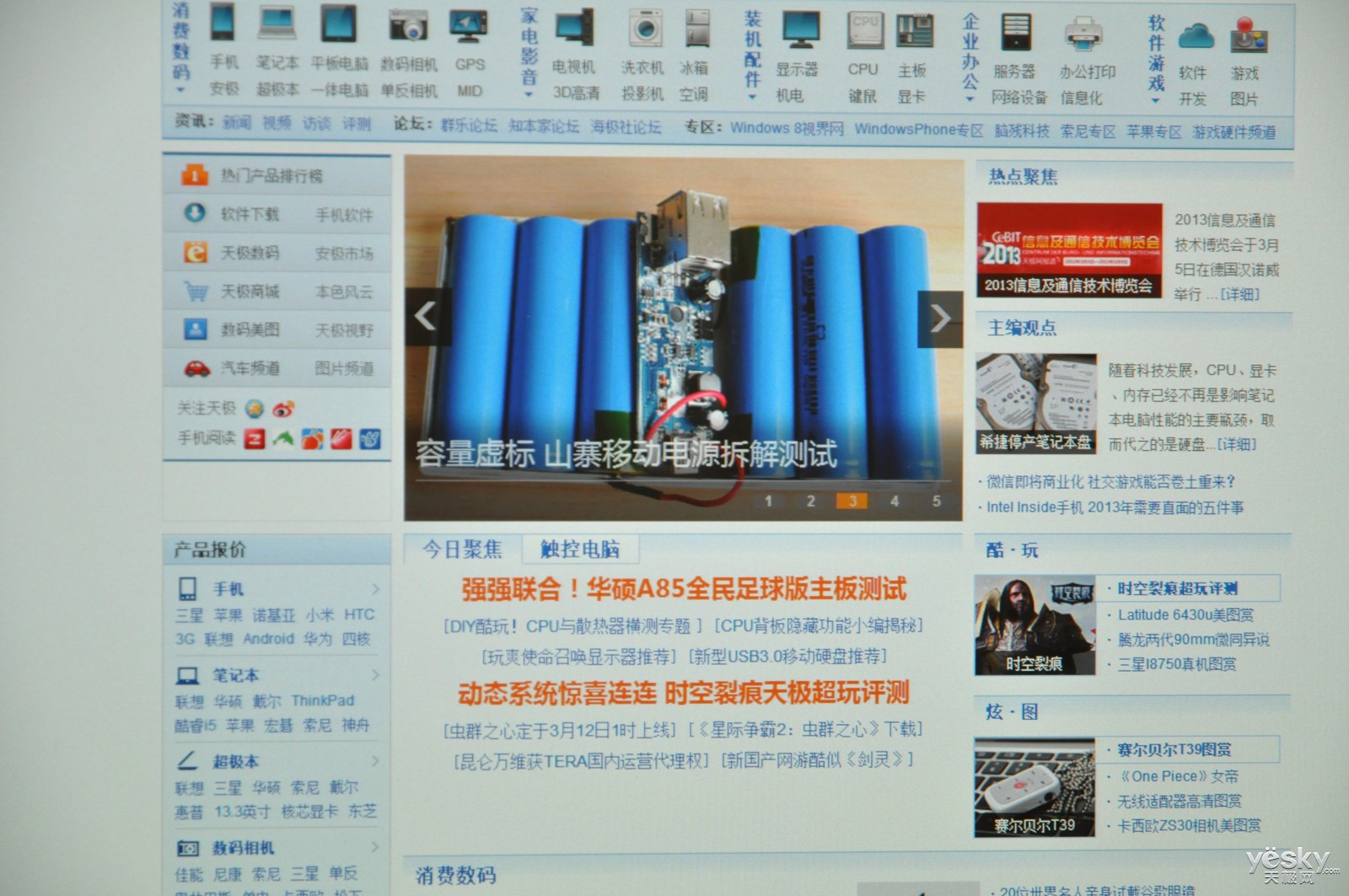Open the 冰箱 refrigerator category icon

696,29
